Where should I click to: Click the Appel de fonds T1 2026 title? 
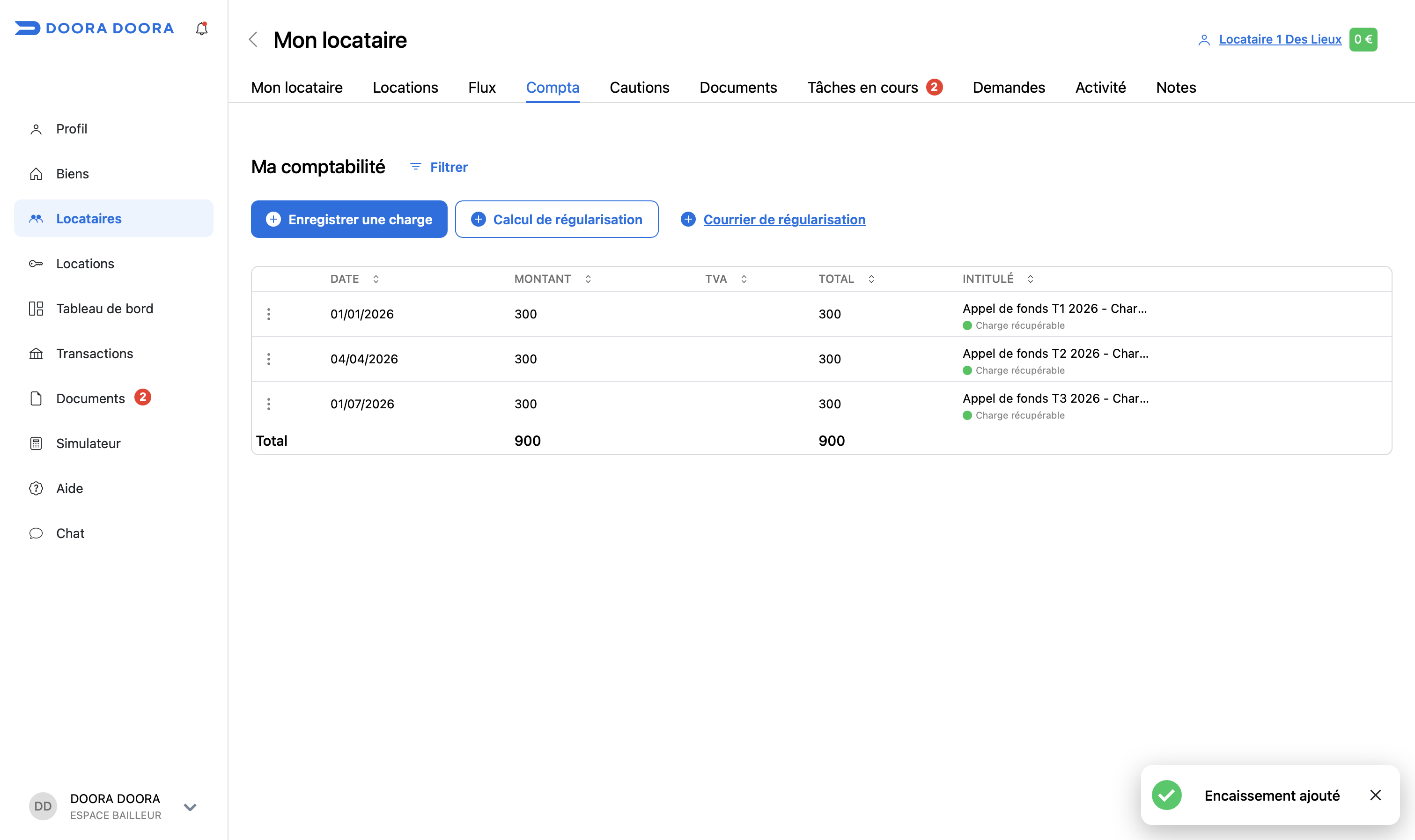point(1054,308)
